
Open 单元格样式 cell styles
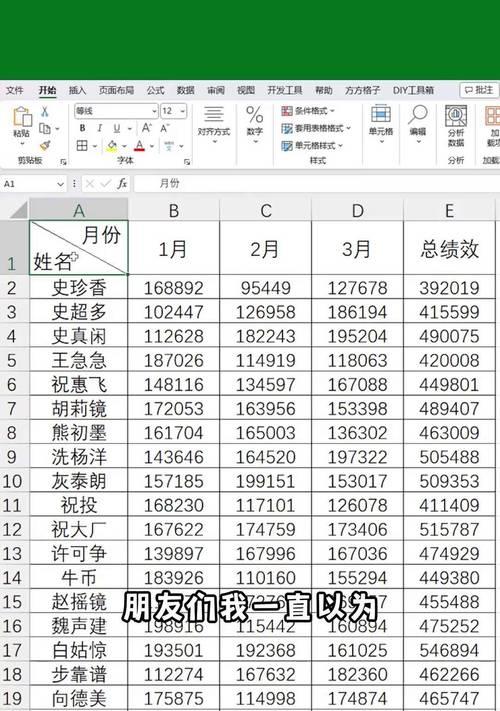click(x=312, y=146)
